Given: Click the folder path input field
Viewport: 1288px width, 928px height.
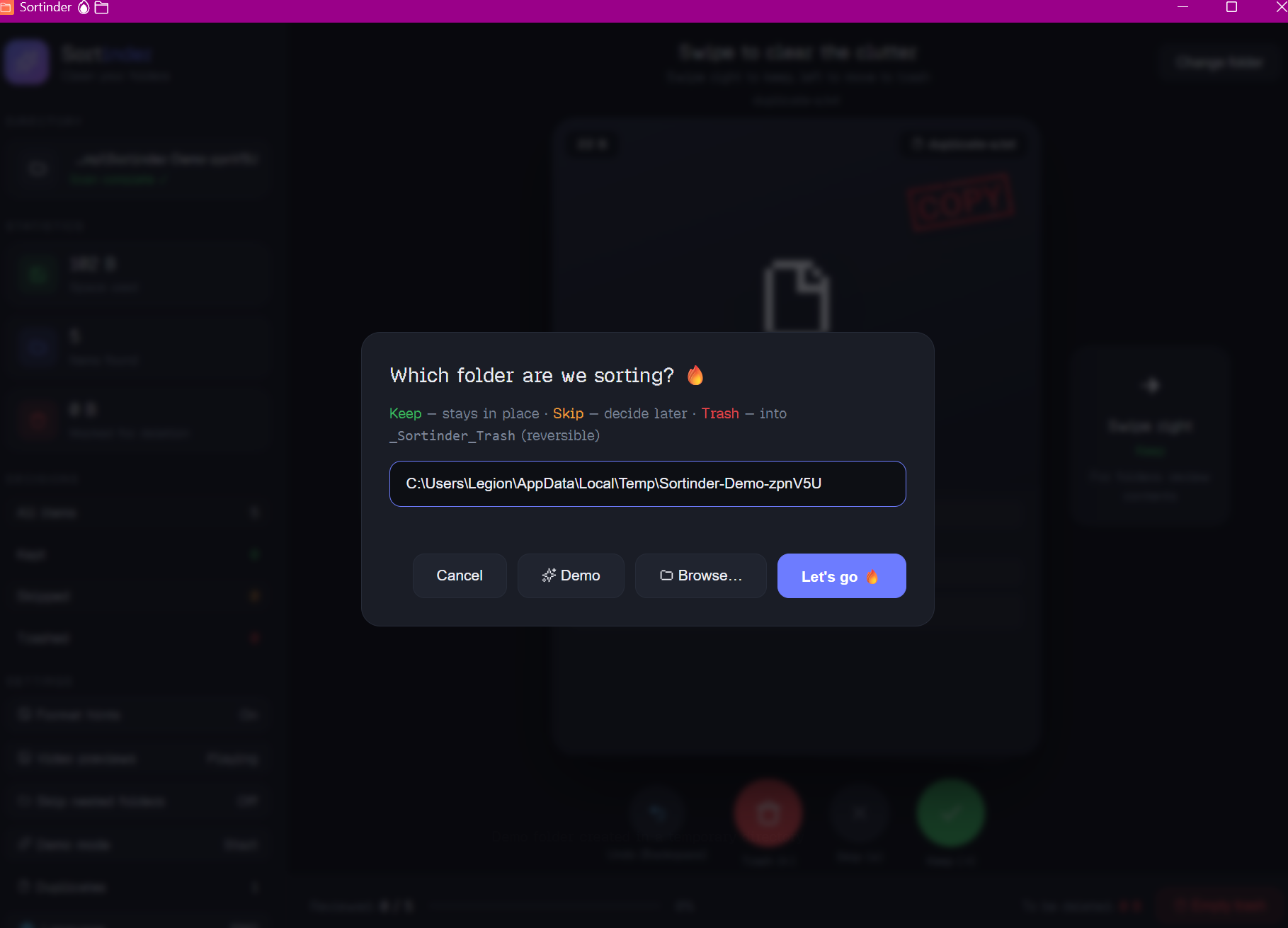Looking at the screenshot, I should (x=647, y=484).
